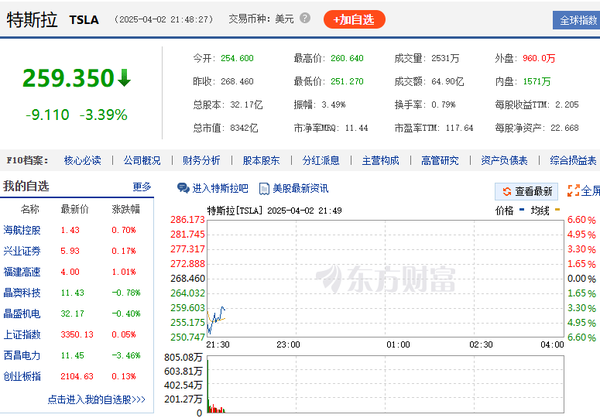Viewport: 600px width, 418px height.
Task: Click 成交额 value 64.90亿
Action: [447, 81]
